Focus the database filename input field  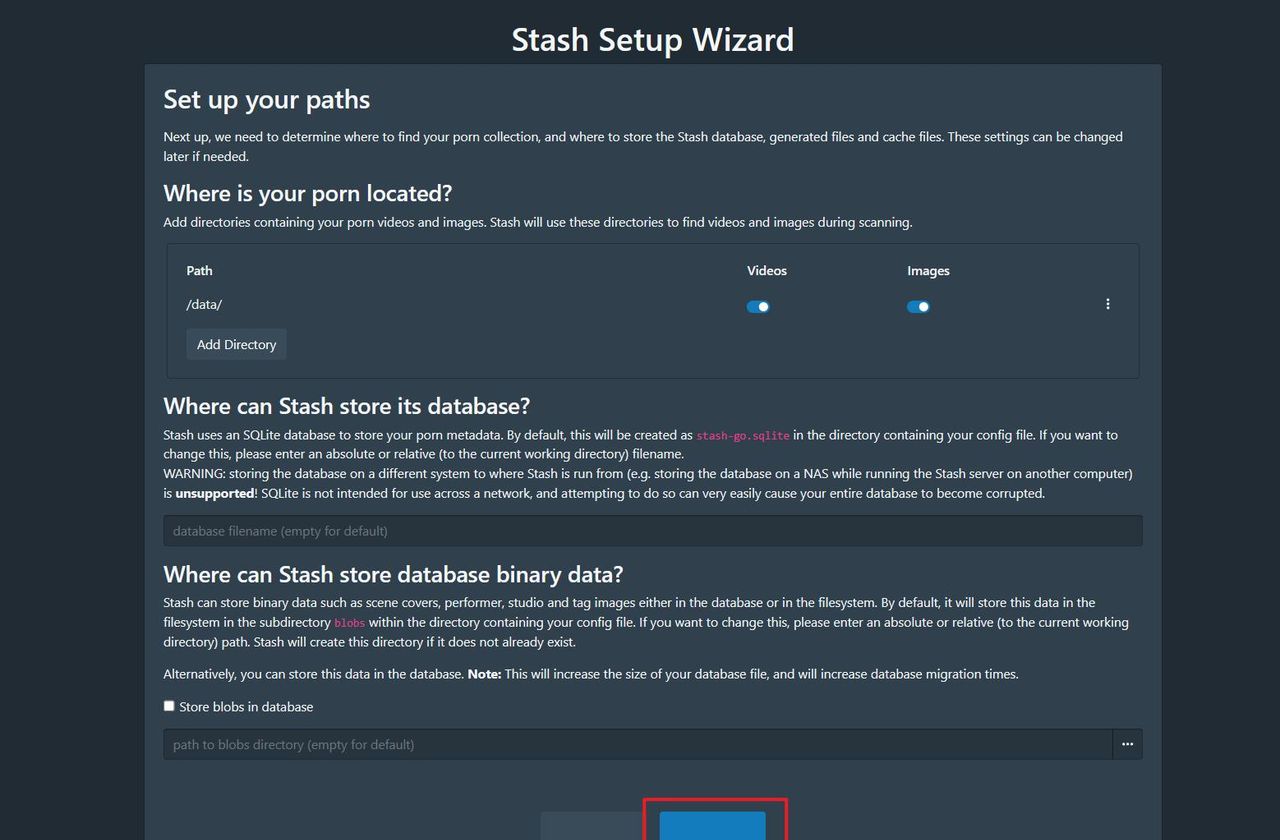(x=652, y=531)
